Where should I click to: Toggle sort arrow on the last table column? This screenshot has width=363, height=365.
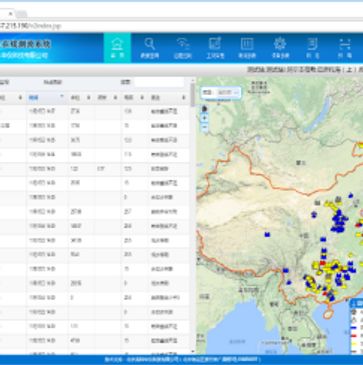(x=184, y=98)
